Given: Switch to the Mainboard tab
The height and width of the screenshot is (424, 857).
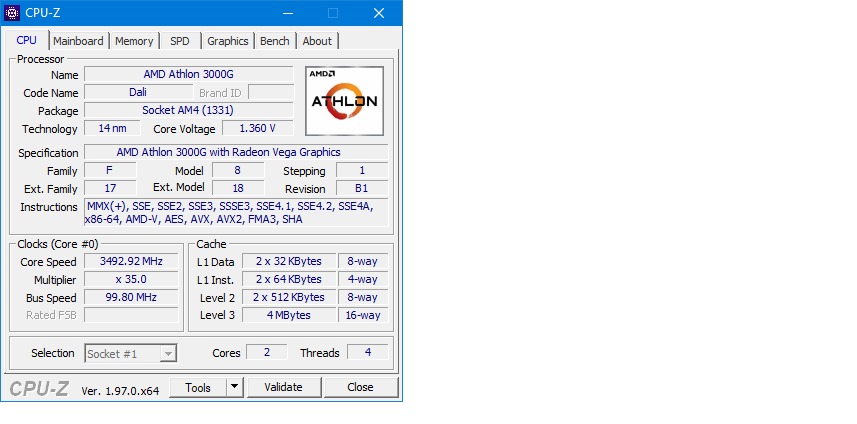Looking at the screenshot, I should point(78,41).
